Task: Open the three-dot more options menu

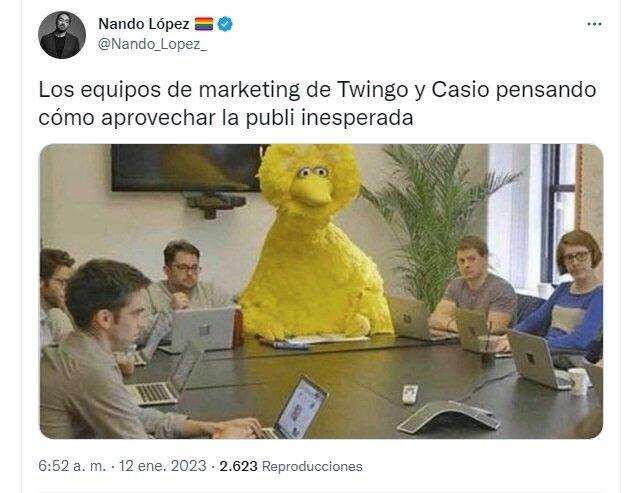Action: (594, 24)
